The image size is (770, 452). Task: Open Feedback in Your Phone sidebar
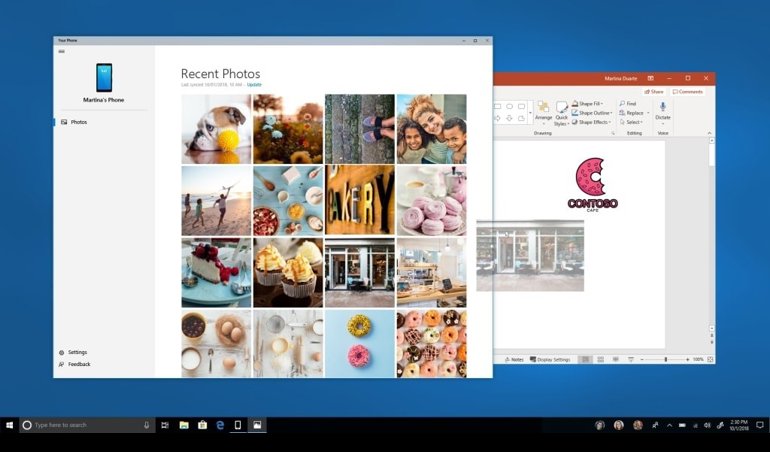pyautogui.click(x=78, y=364)
